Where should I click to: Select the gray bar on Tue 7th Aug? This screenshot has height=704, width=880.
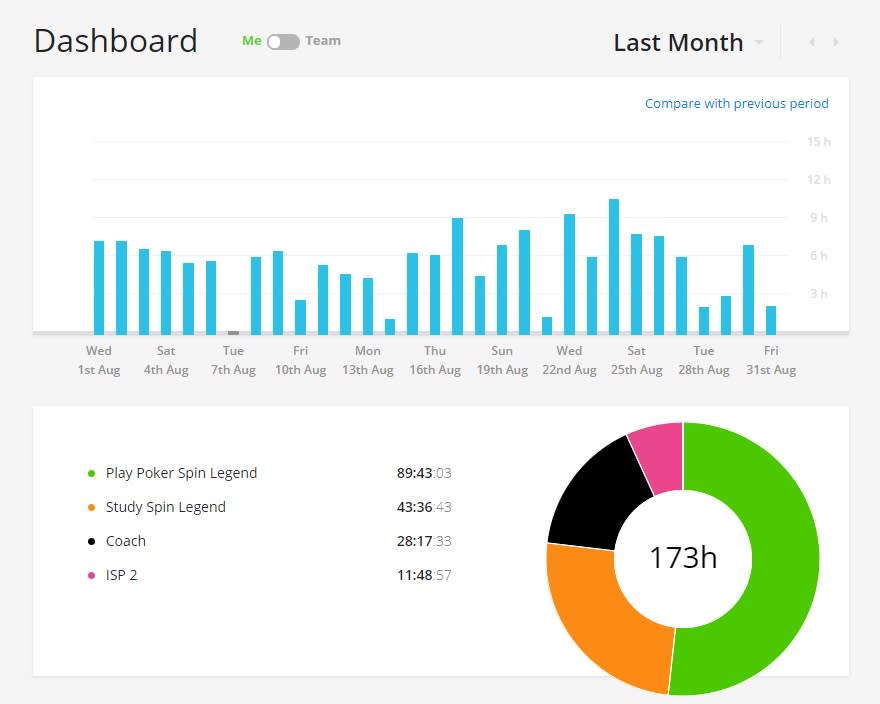coord(233,333)
